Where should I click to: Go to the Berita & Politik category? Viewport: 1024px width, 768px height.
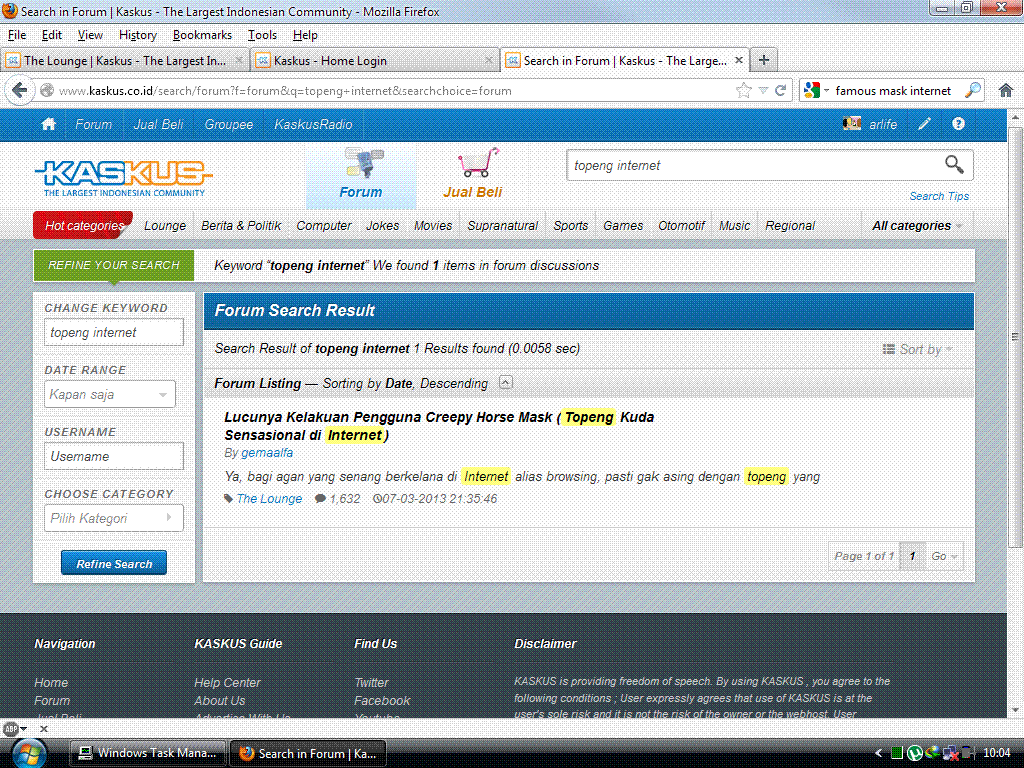click(x=241, y=226)
